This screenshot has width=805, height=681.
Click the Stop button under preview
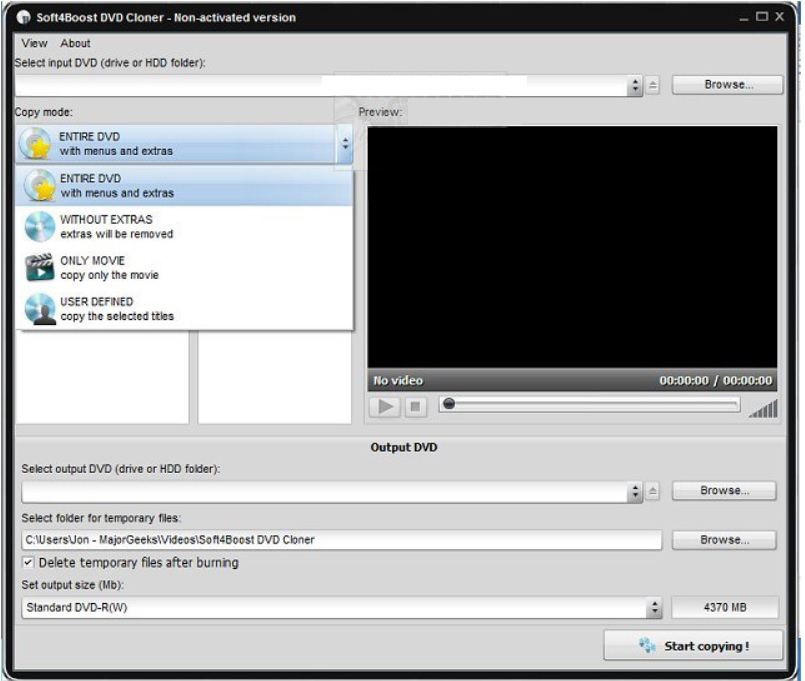(415, 407)
